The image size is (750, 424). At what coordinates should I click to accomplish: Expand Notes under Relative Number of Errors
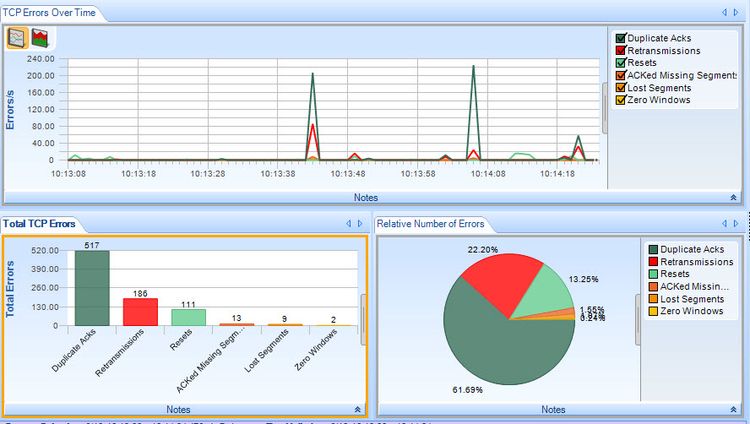point(733,410)
